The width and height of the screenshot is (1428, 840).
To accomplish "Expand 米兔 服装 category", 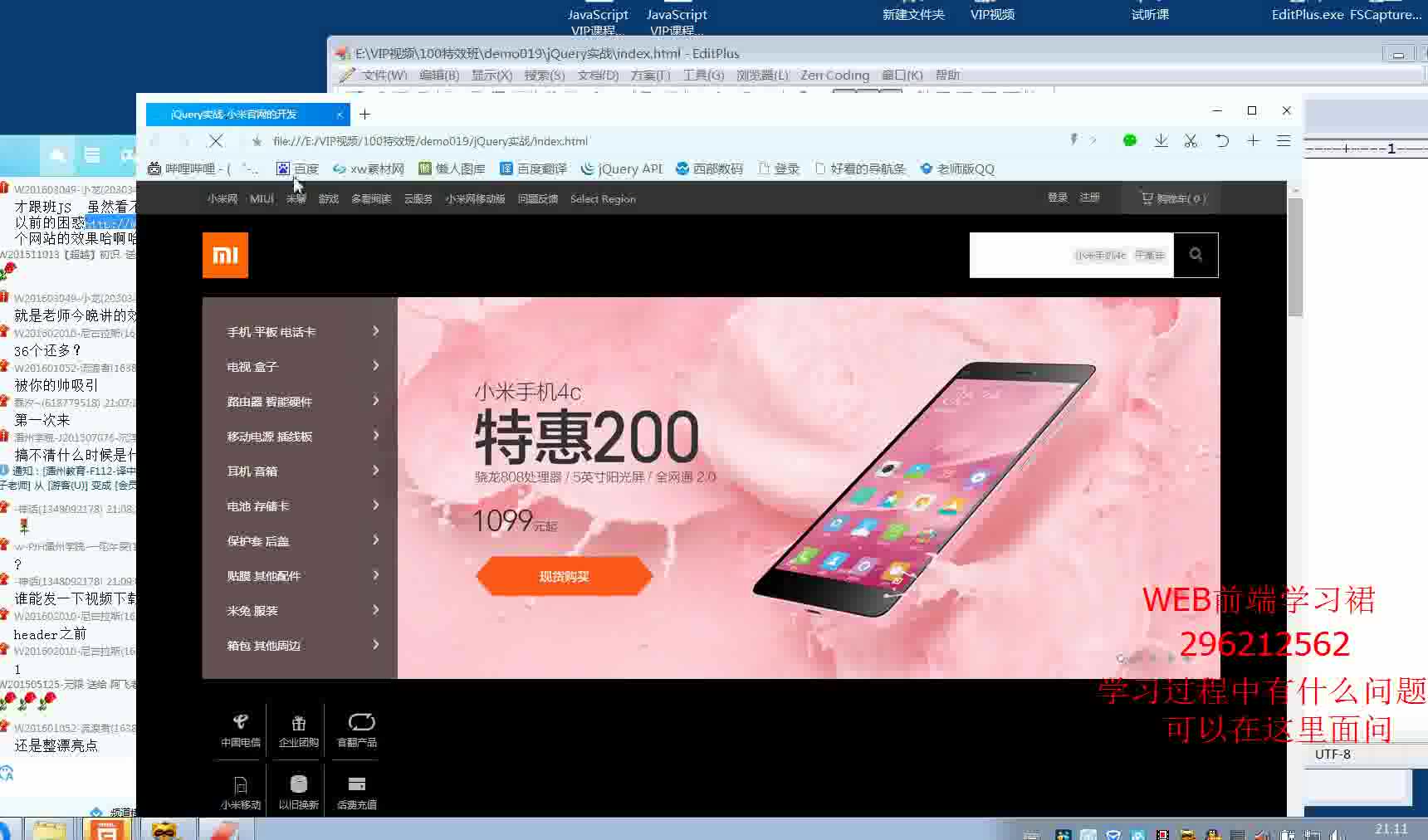I will (x=300, y=611).
